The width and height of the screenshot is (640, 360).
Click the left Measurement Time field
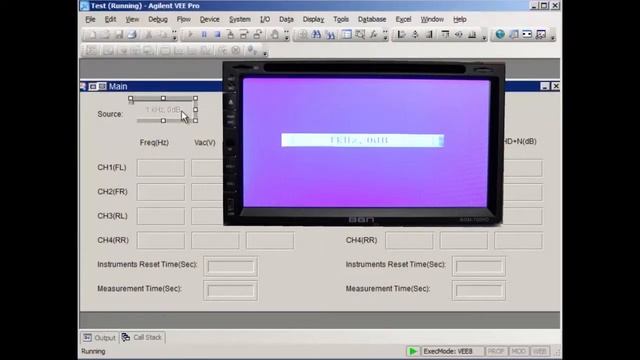click(x=231, y=291)
